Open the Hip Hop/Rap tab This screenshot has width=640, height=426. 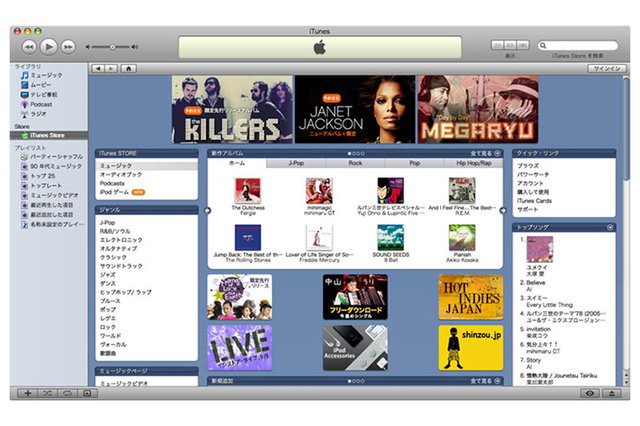(x=473, y=162)
